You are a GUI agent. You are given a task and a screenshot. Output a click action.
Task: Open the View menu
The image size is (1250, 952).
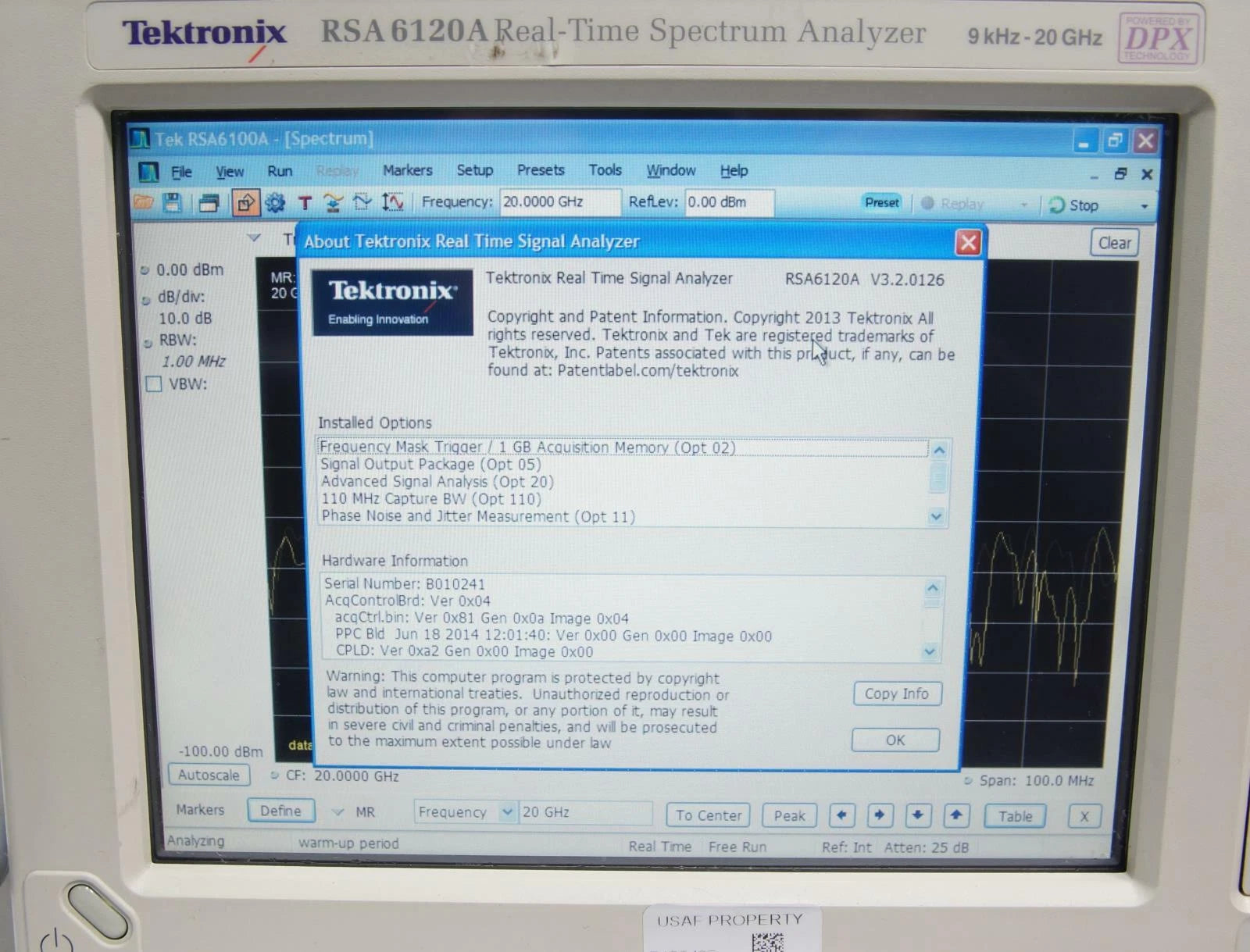230,172
